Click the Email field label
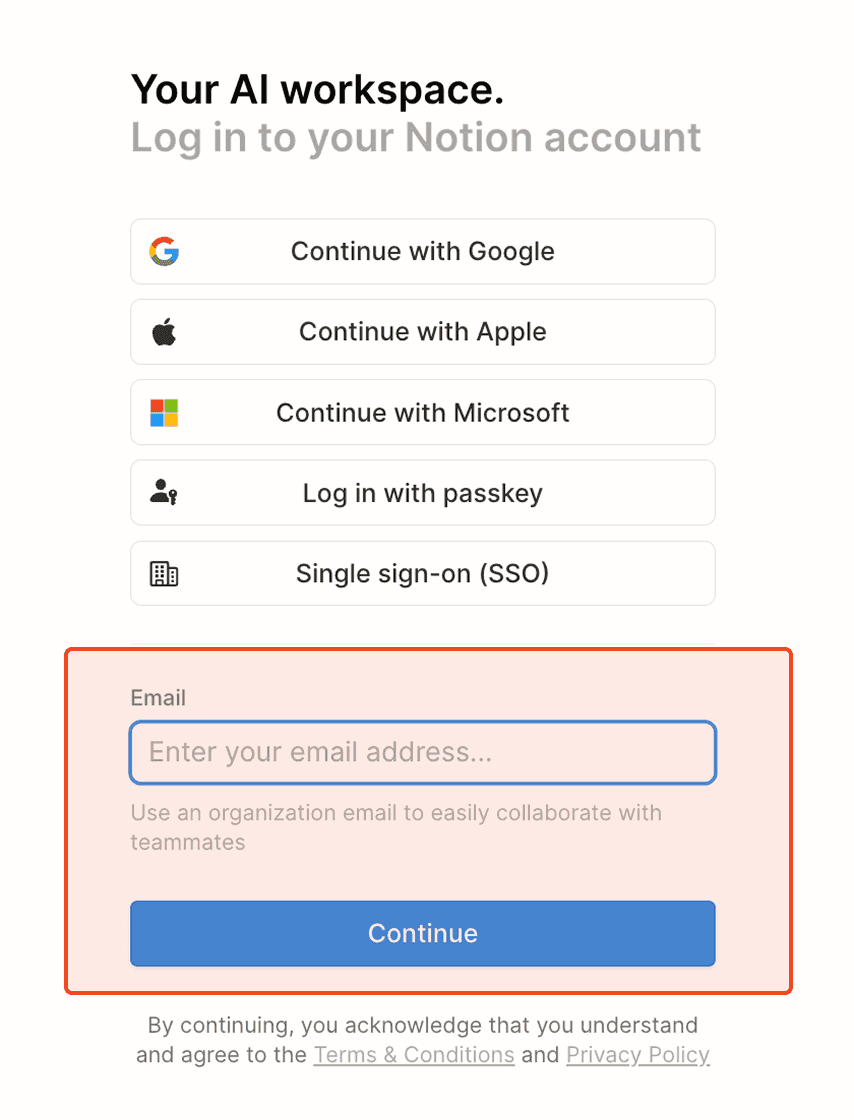Viewport: 854px width, 1120px height. [157, 697]
